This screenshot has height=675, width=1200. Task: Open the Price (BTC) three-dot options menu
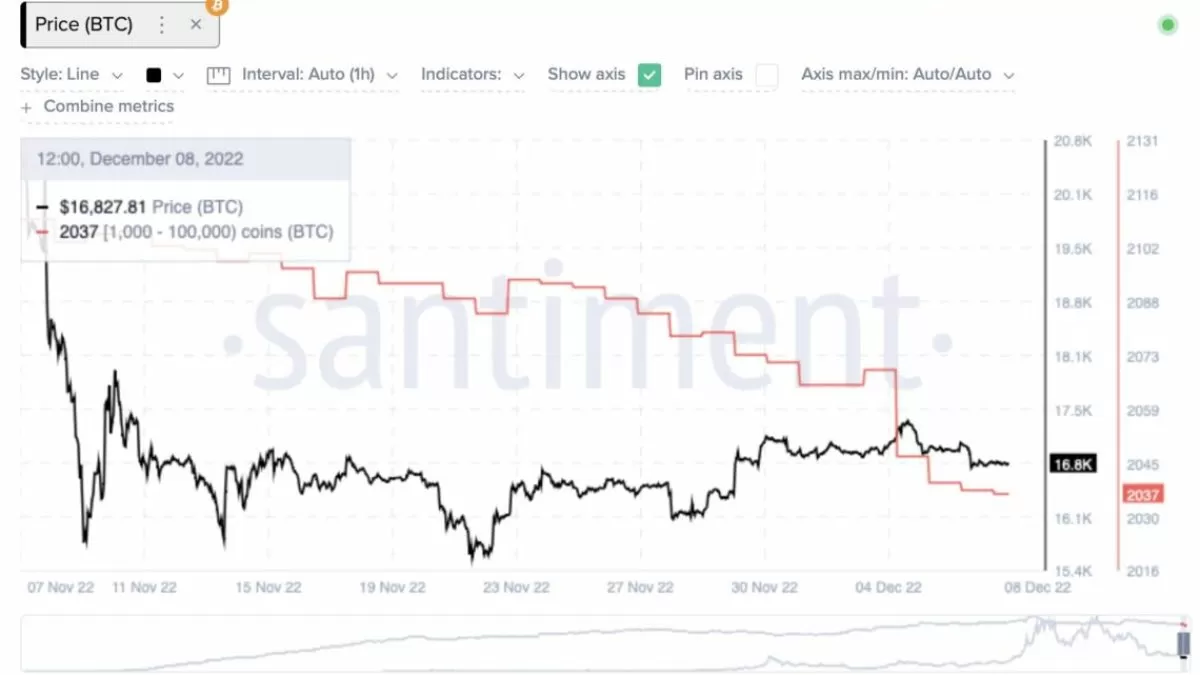(x=161, y=25)
